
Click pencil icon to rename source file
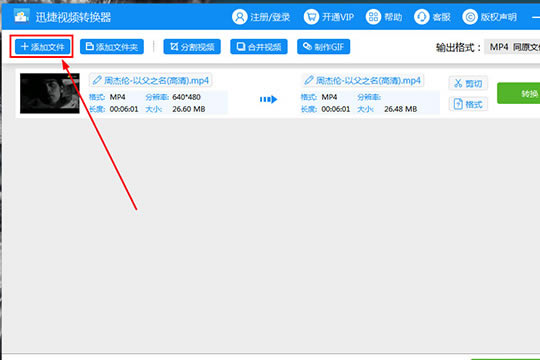pos(97,80)
